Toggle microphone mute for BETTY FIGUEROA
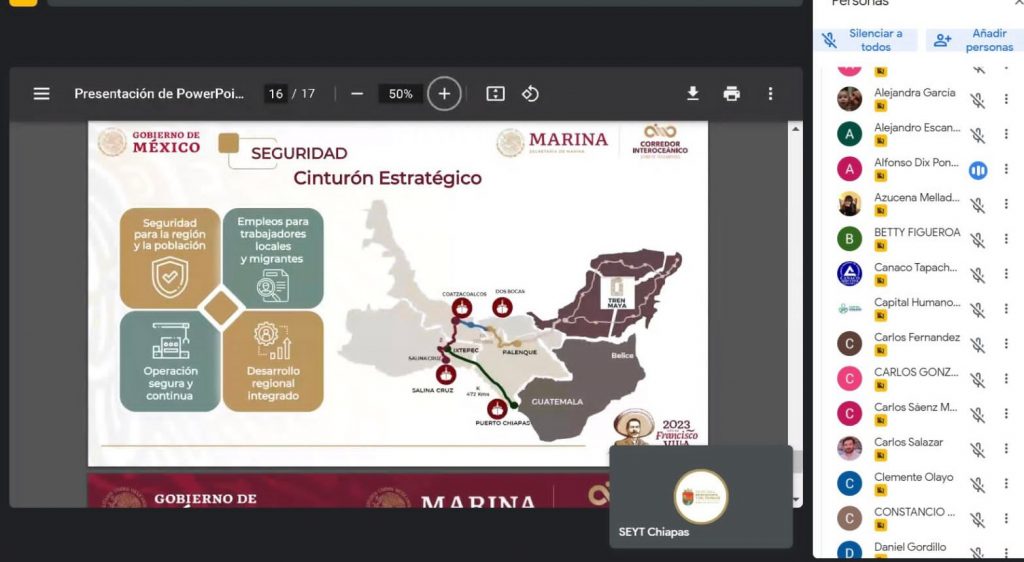Viewport: 1024px width, 562px height. pos(977,240)
